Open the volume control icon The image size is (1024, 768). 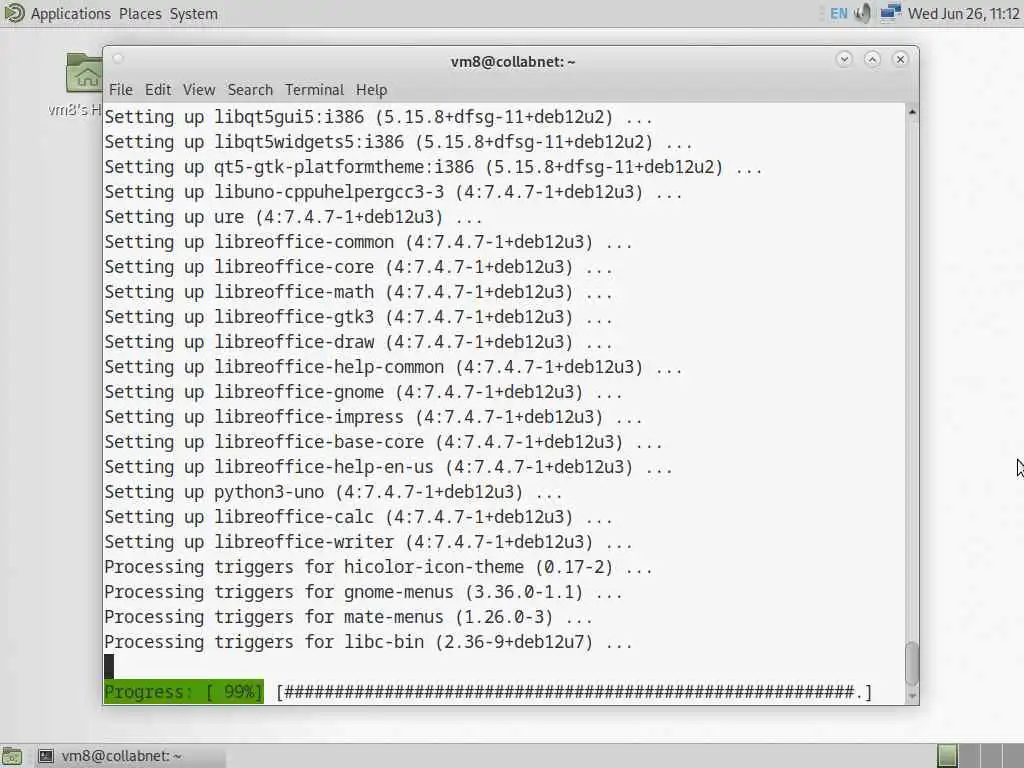point(863,13)
